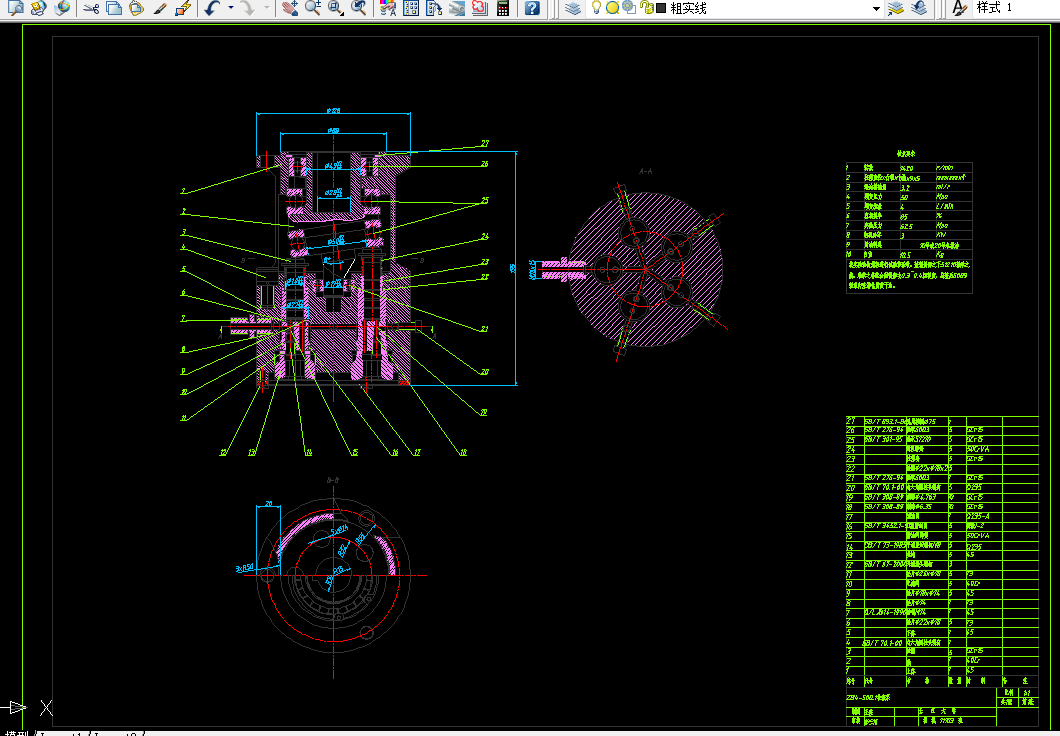Click the main vertical section assembly view

(333, 270)
